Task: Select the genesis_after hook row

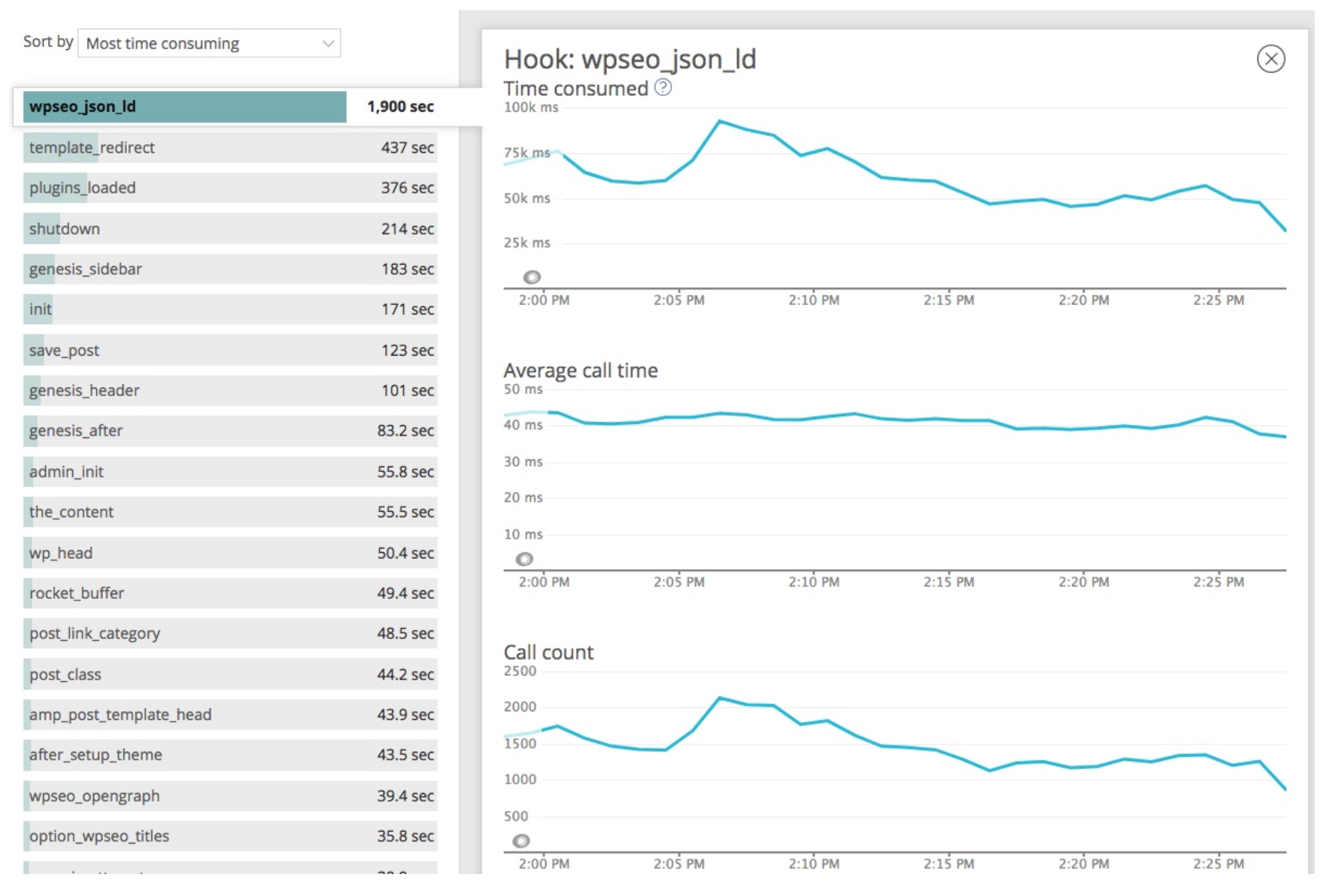Action: [230, 431]
